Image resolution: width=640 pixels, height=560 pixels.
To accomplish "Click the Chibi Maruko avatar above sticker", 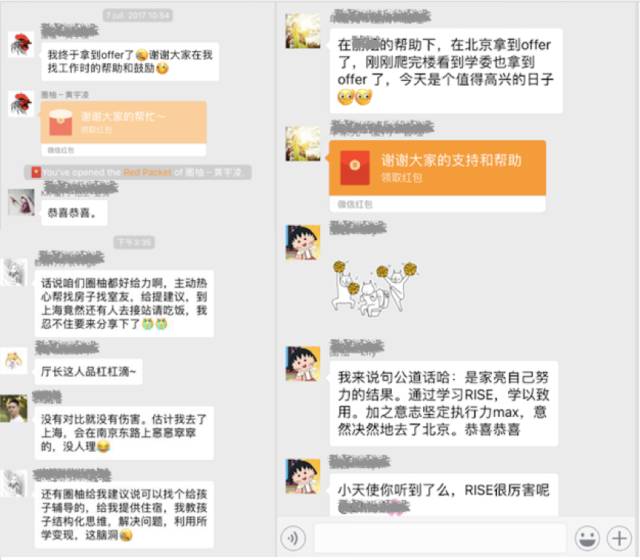I will [302, 242].
